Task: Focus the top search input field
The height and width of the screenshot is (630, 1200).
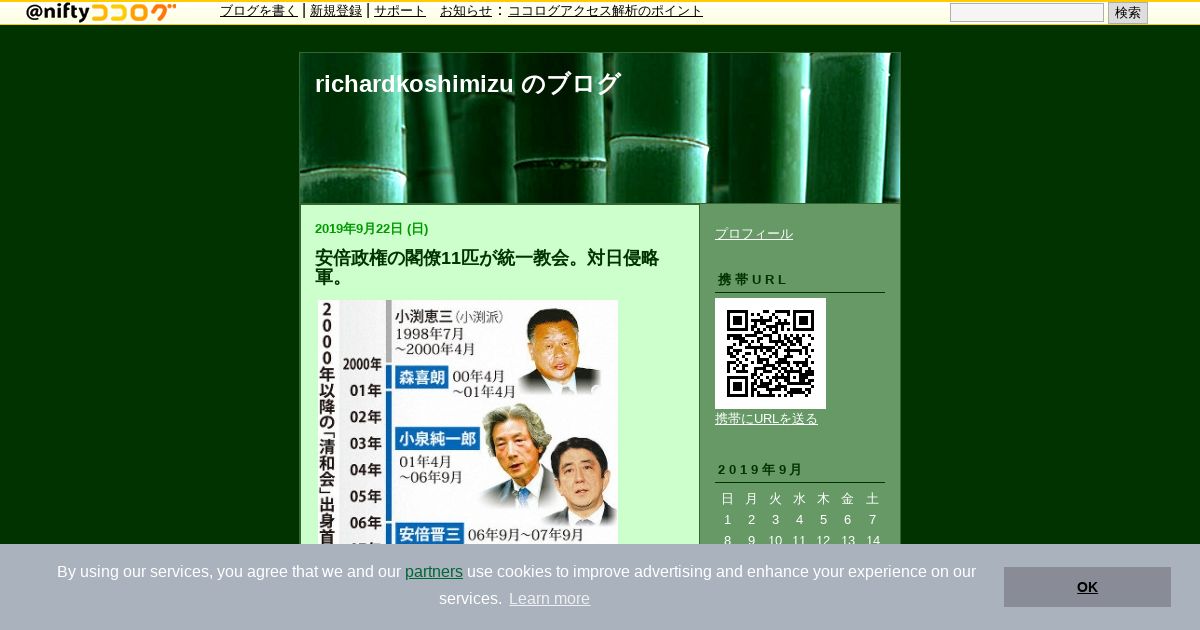Action: (1027, 13)
